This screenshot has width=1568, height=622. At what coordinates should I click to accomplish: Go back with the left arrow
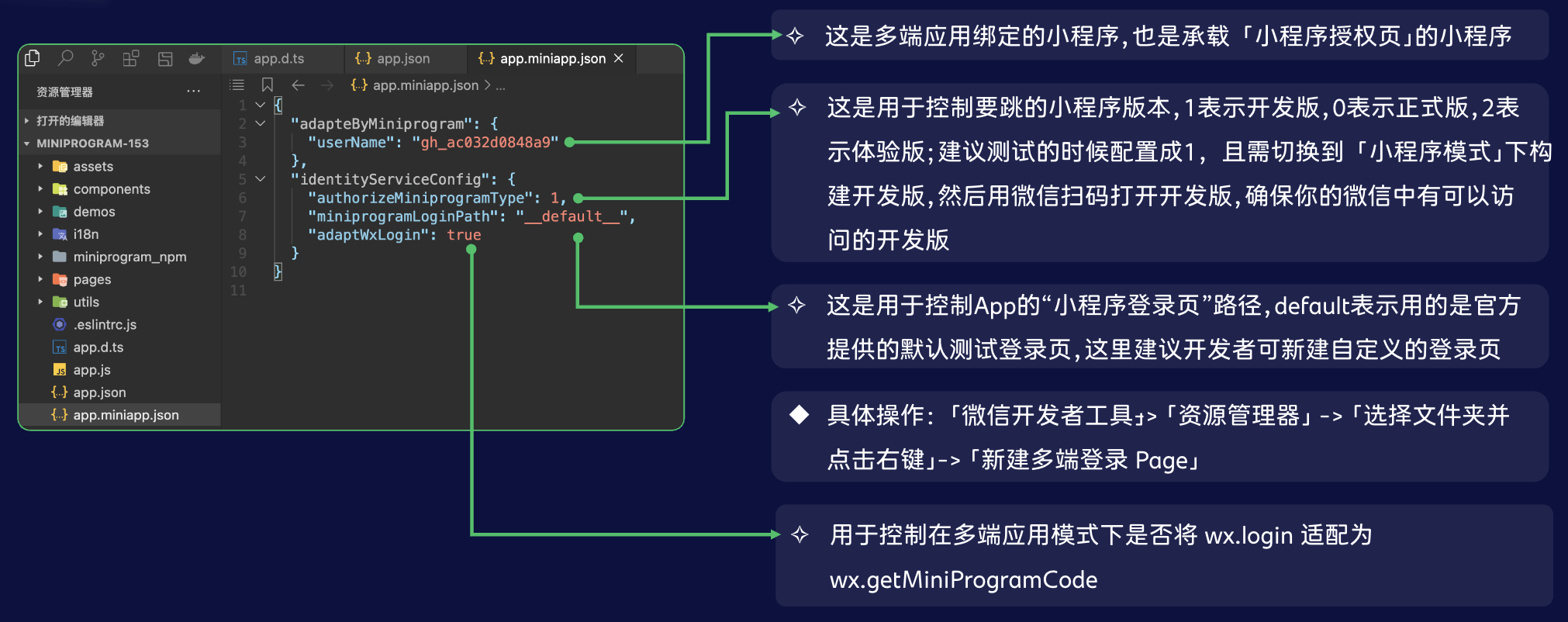coord(299,85)
